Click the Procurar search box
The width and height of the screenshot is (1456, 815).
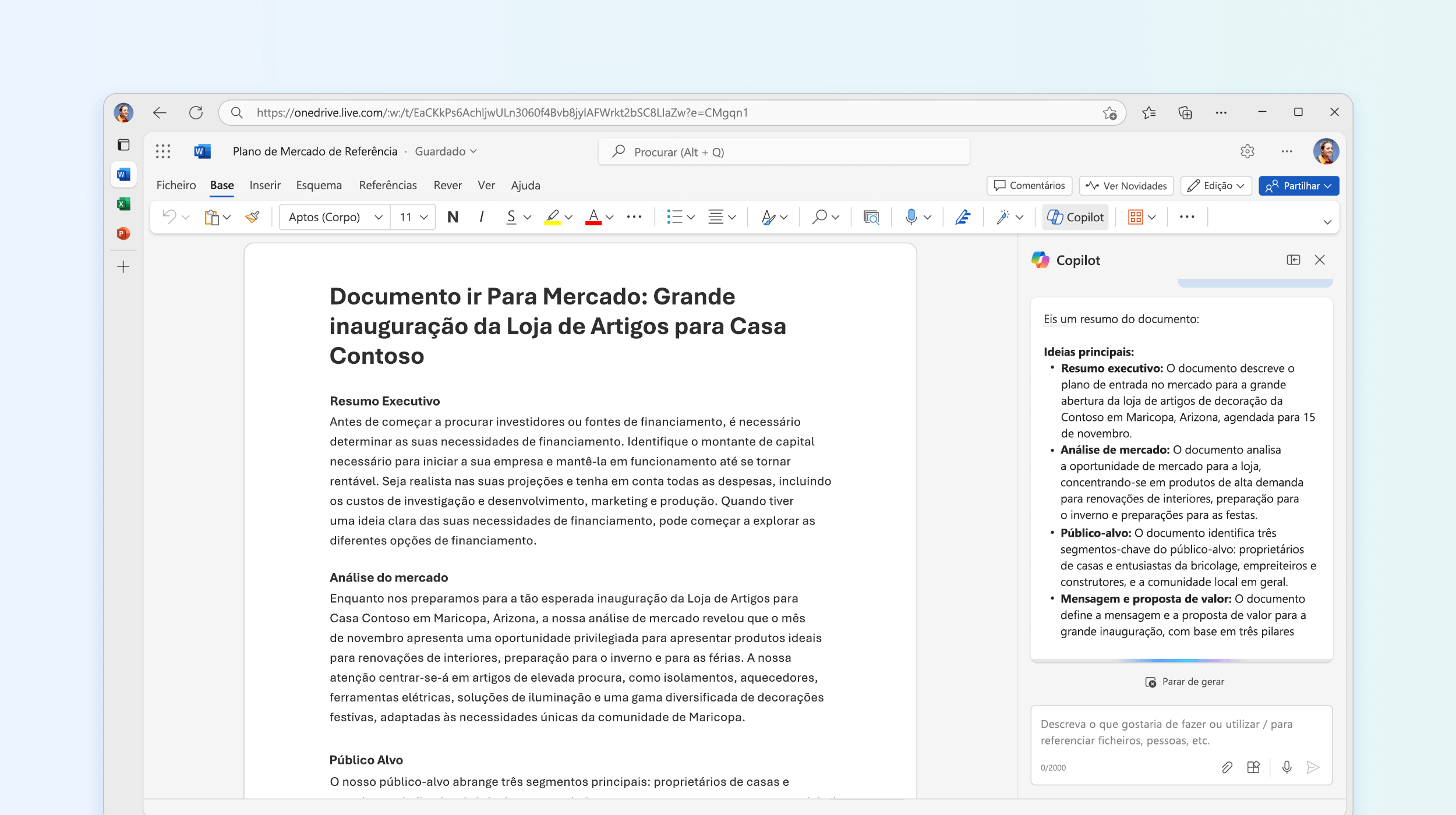[784, 152]
